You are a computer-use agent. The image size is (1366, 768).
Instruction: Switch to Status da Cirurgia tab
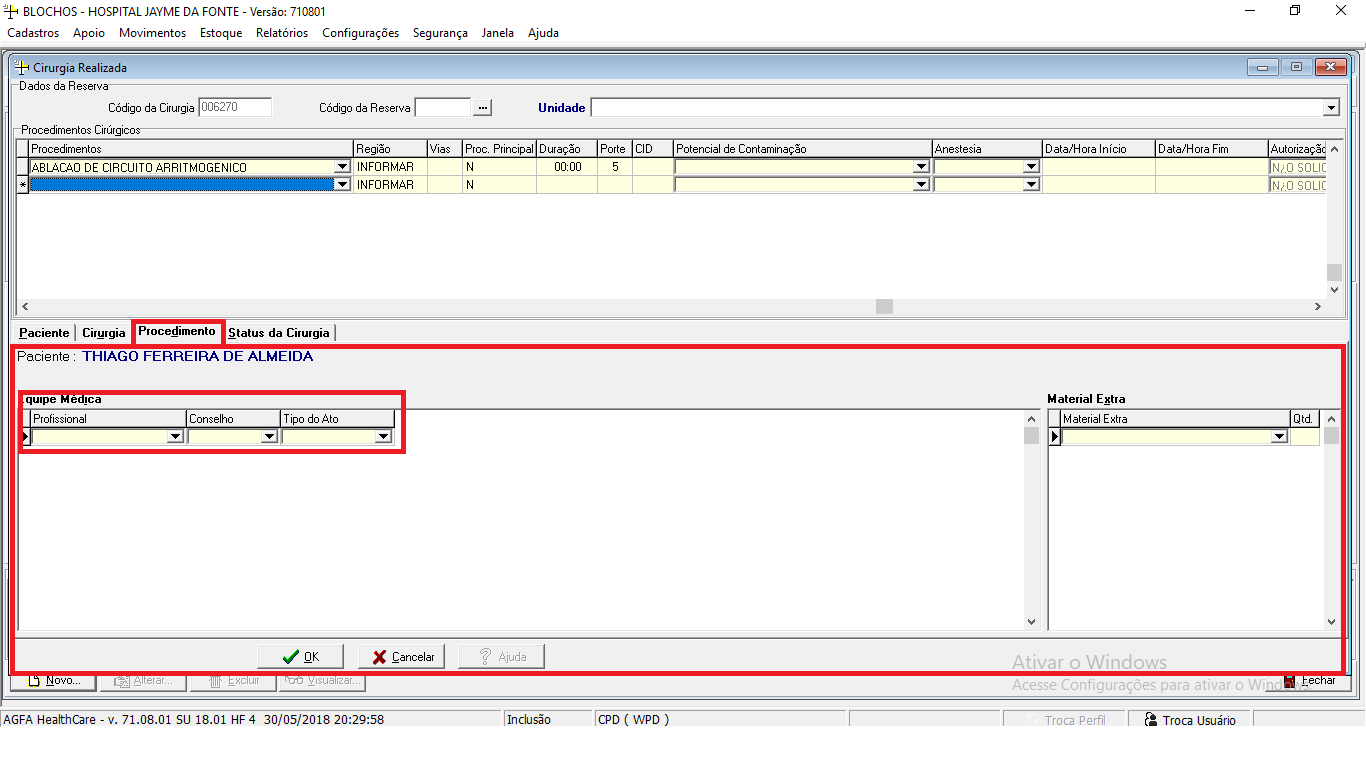click(x=279, y=333)
